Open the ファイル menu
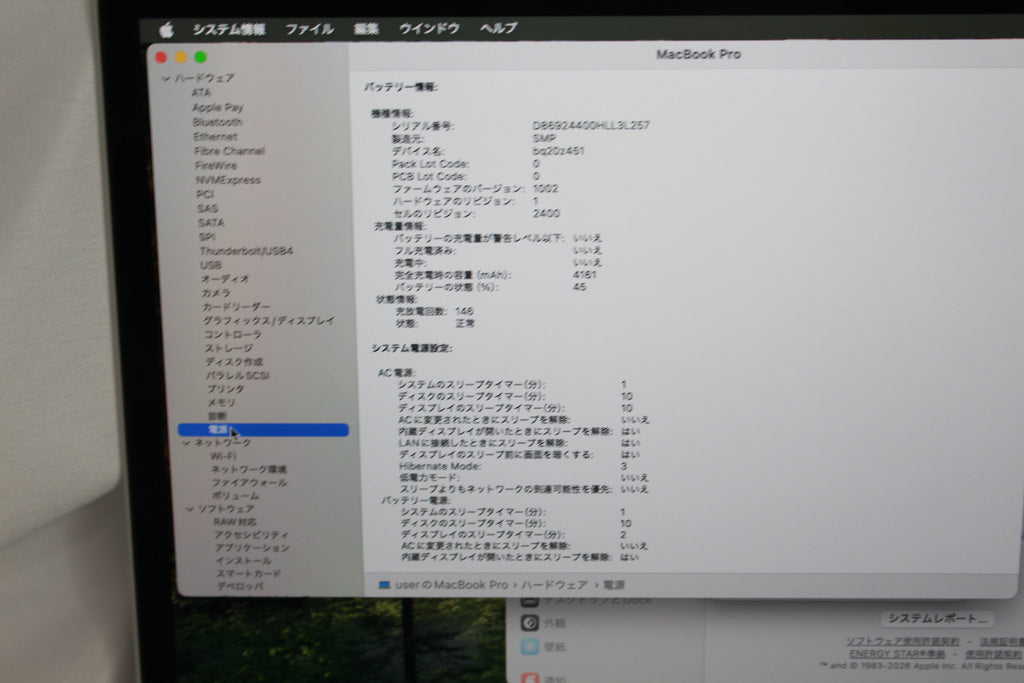Image resolution: width=1024 pixels, height=683 pixels. (x=310, y=29)
